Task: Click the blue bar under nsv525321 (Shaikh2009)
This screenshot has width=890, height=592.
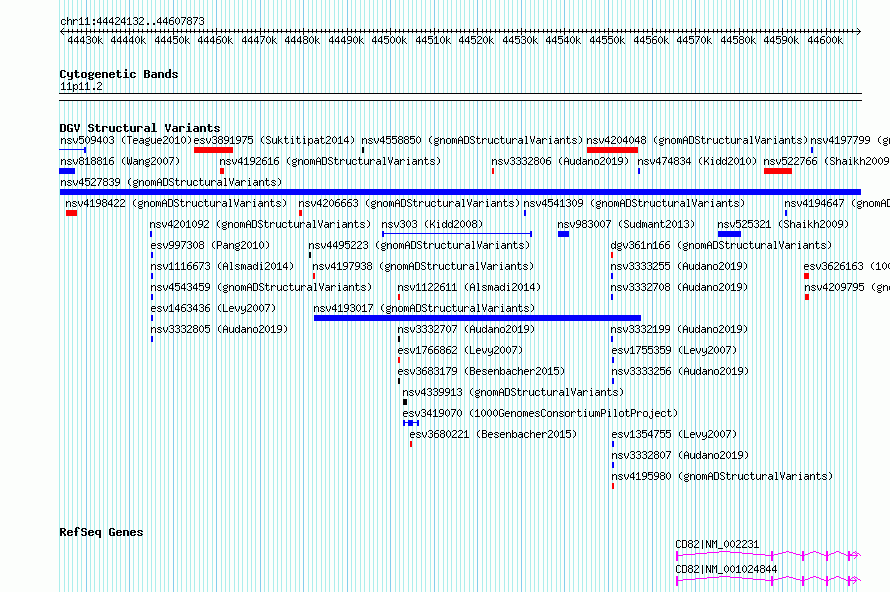Action: (x=729, y=234)
